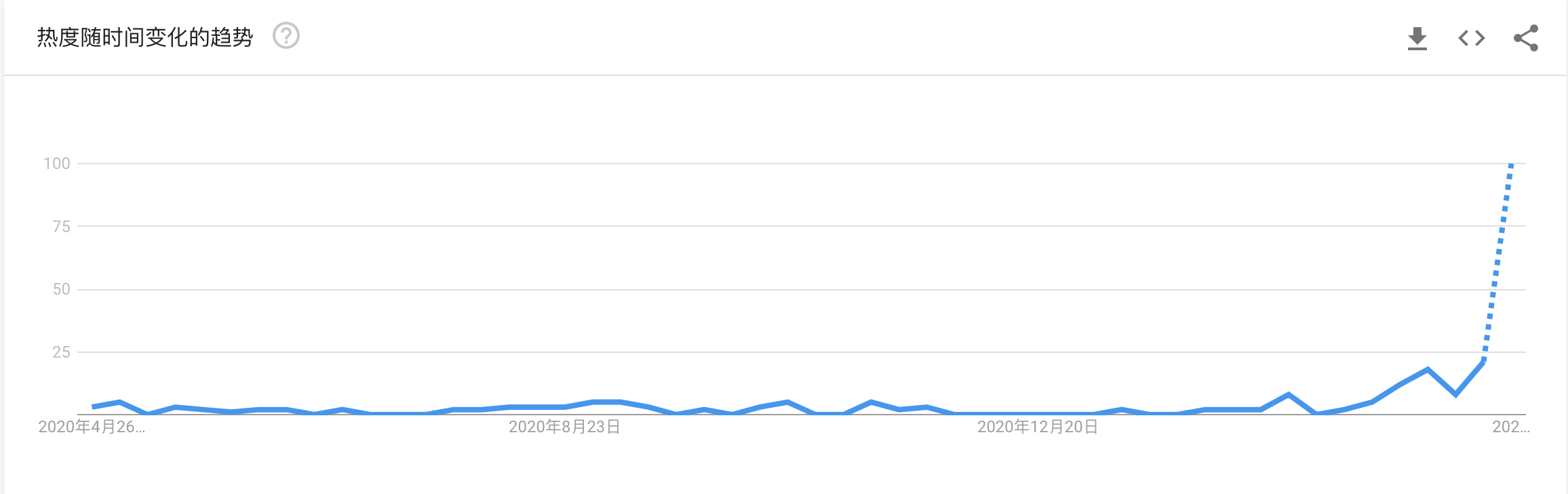Click the top of the dotted line at 100
The width and height of the screenshot is (1568, 494).
(x=1511, y=165)
